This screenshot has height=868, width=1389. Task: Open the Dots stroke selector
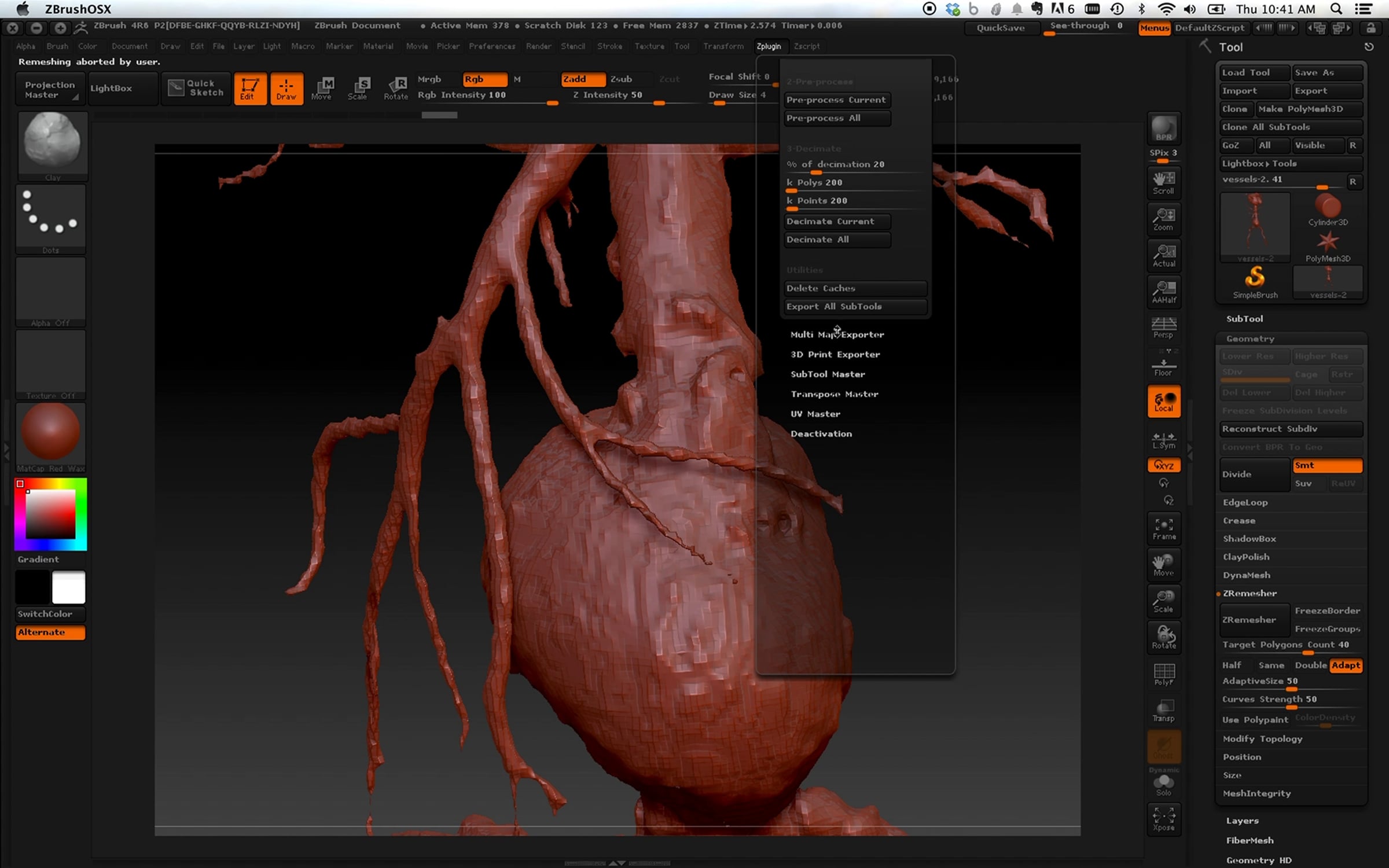click(51, 219)
